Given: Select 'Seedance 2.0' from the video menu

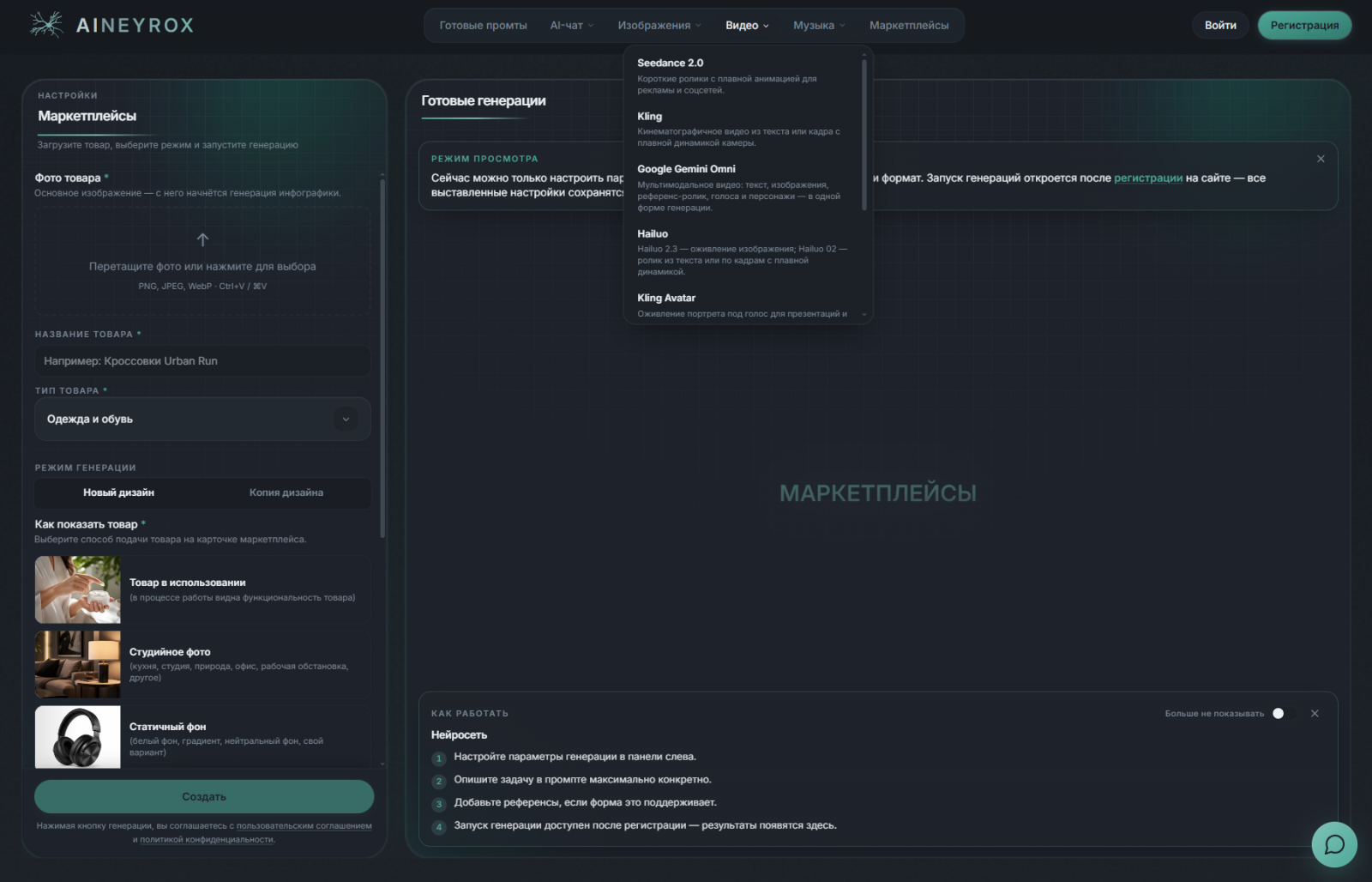Looking at the screenshot, I should pos(743,76).
